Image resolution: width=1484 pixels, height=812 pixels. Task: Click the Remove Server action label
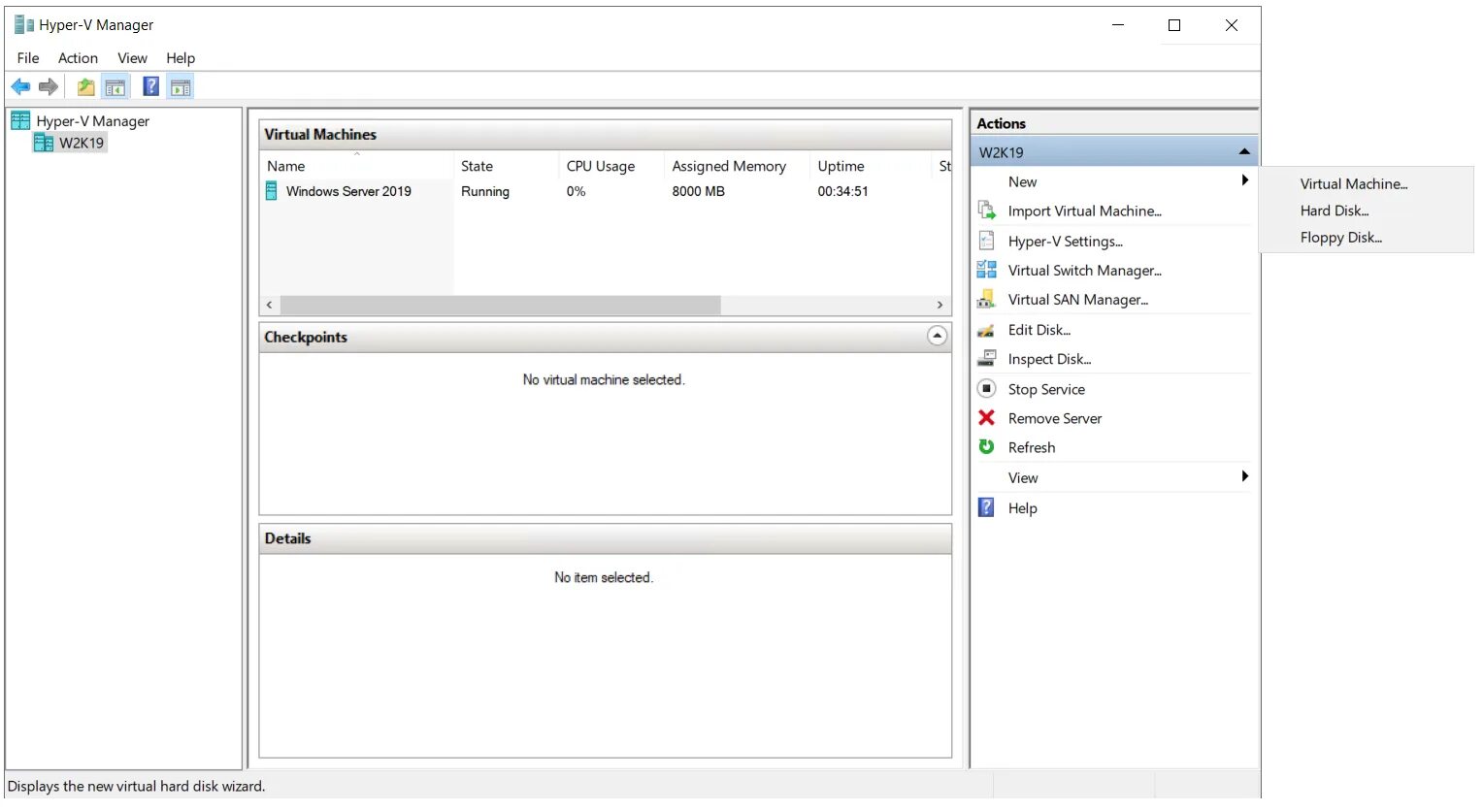tap(1054, 418)
